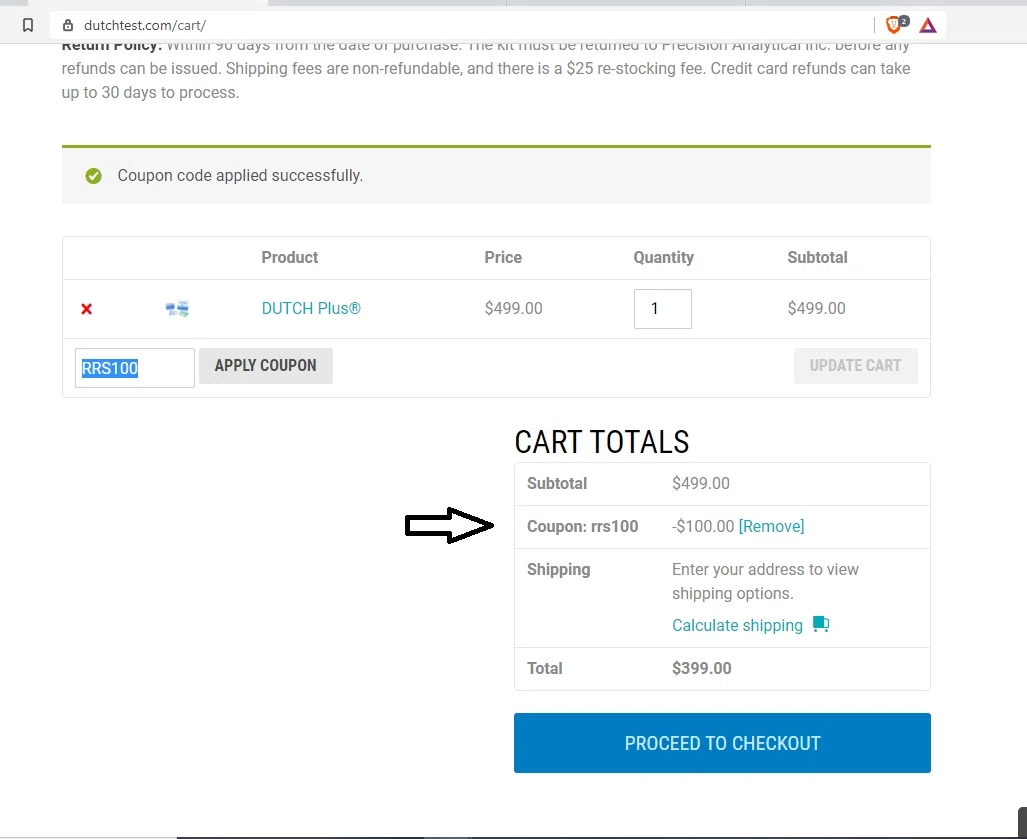Click the green success checkmark icon
1027x839 pixels.
coord(94,176)
